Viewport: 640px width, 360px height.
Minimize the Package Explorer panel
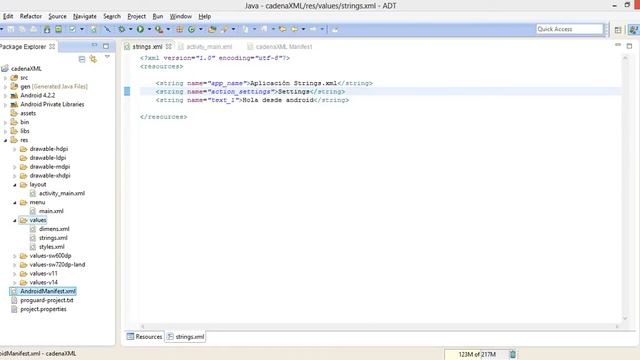click(94, 45)
